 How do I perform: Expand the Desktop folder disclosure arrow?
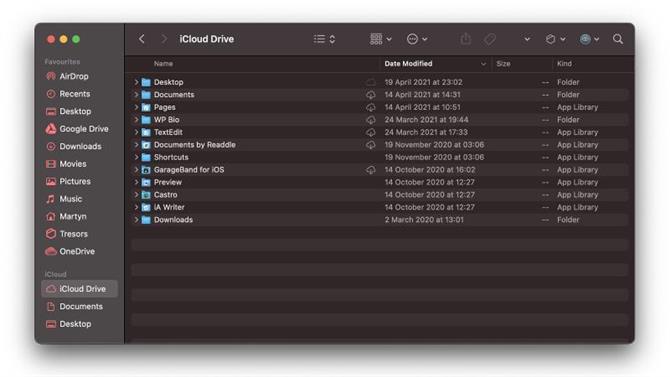coord(136,82)
